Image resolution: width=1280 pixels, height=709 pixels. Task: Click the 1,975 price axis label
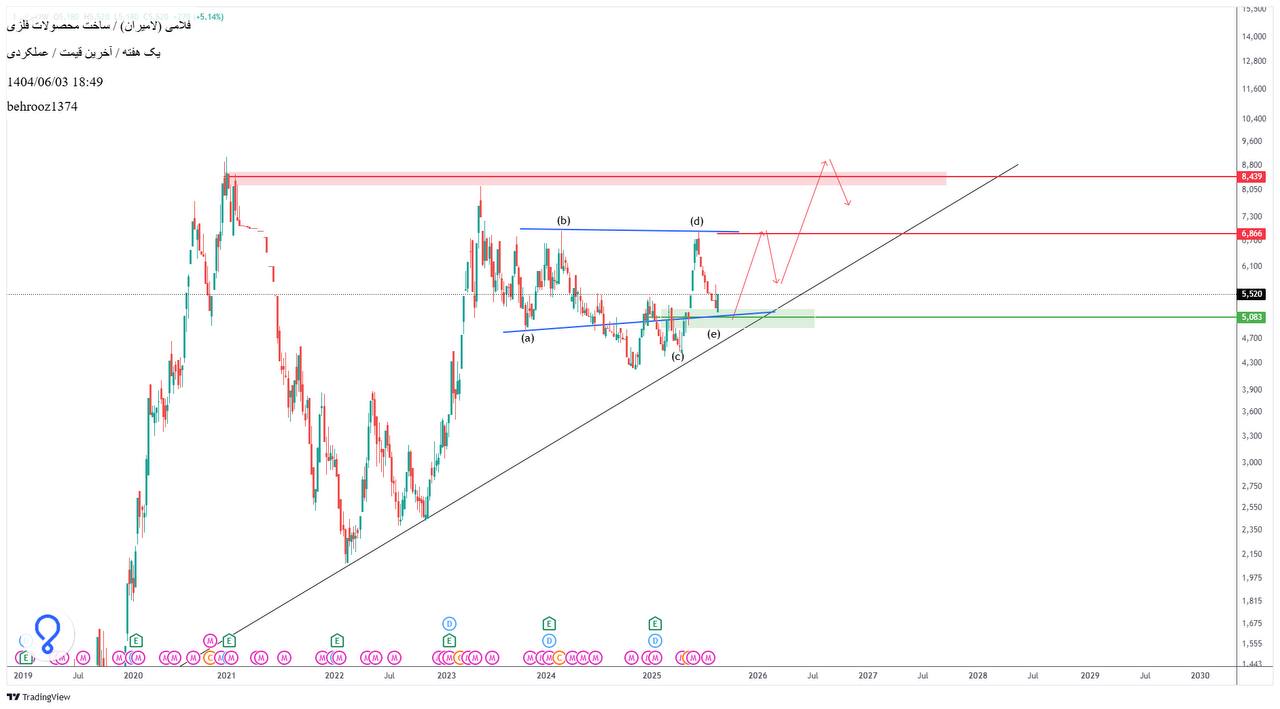(x=1254, y=577)
